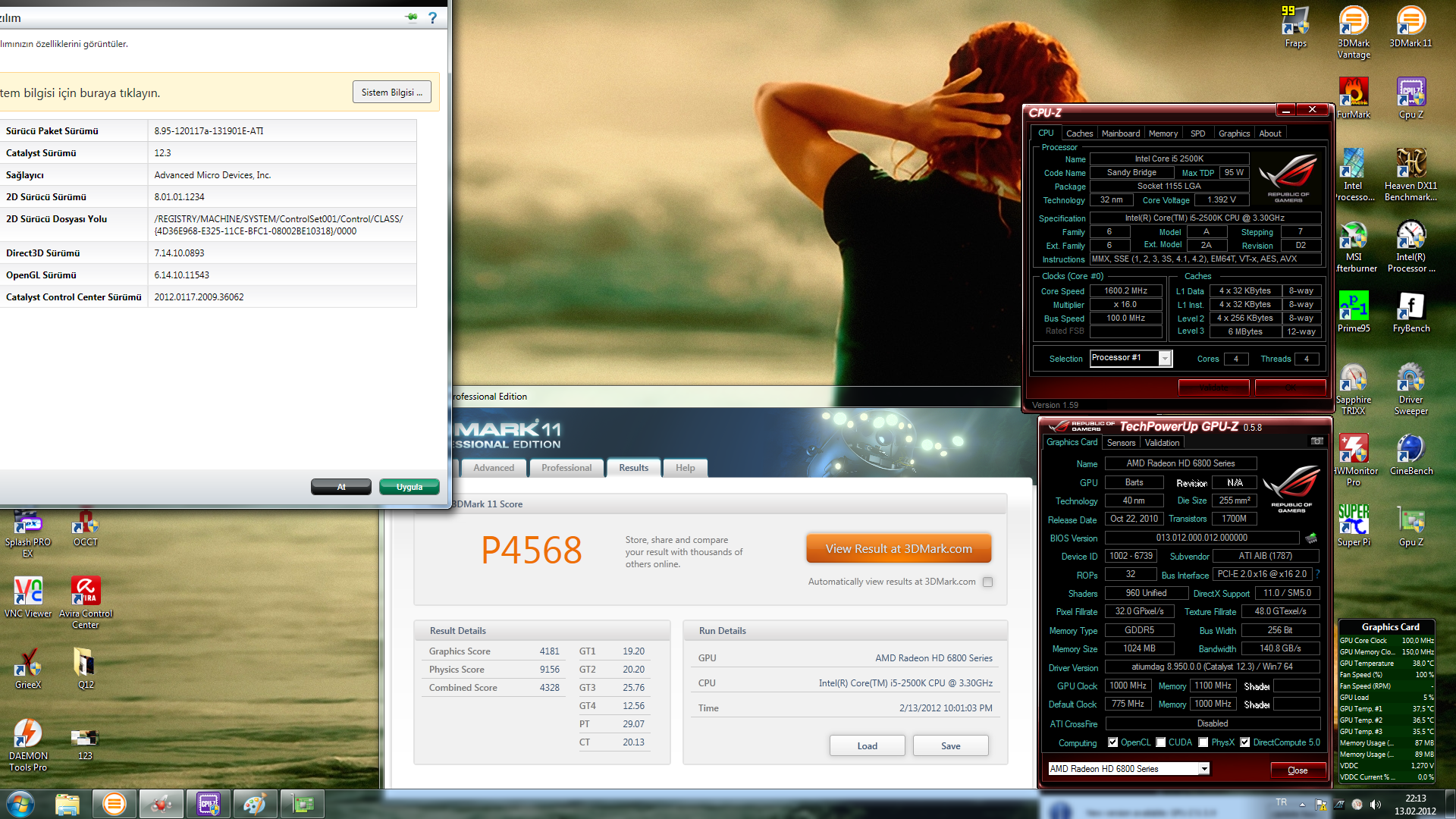Launch MSI Afterburner desktop icon
This screenshot has height=819, width=1456.
1354,246
